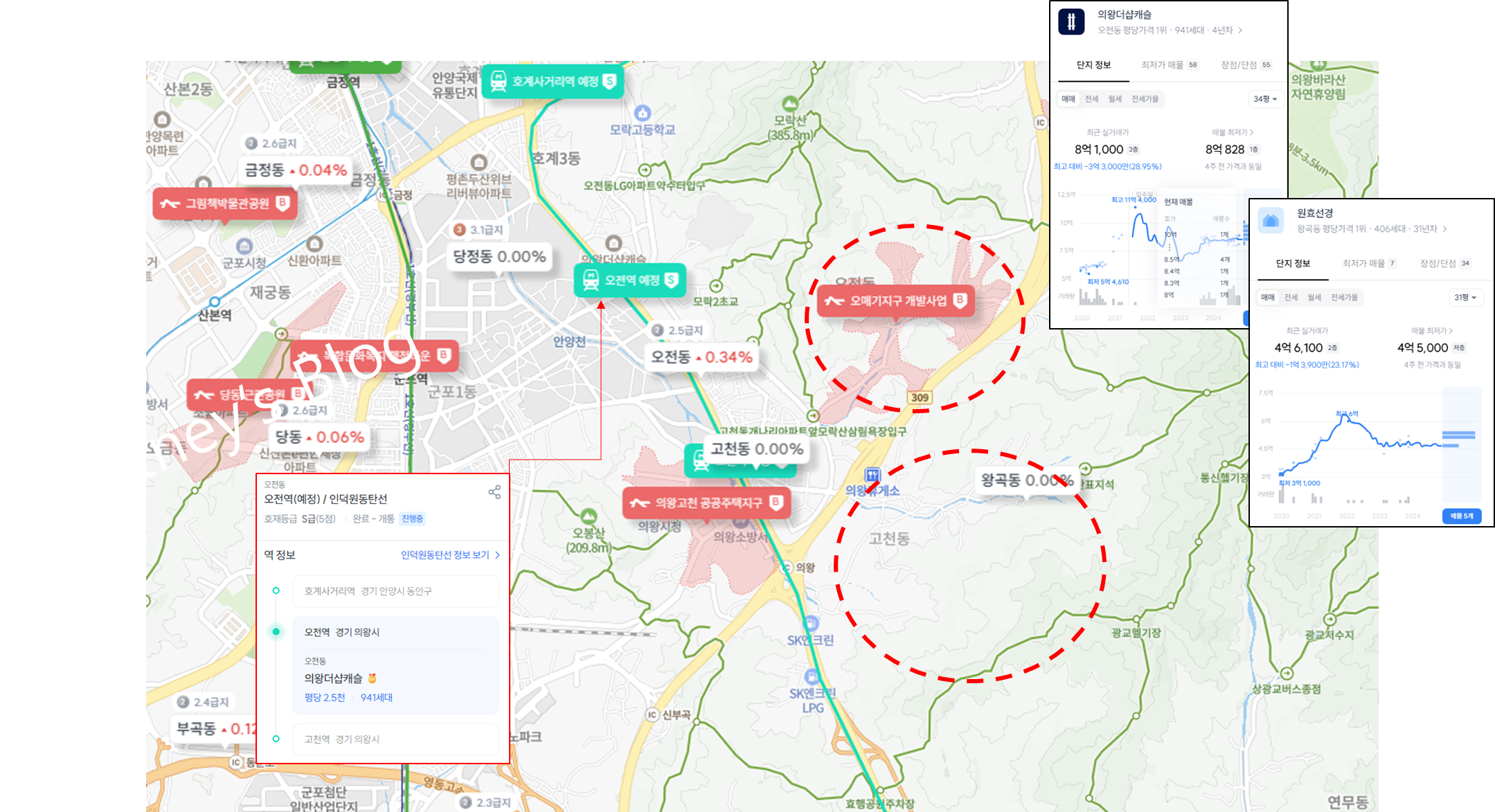
Task: Click the 오전동 0.34% price label
Action: [701, 357]
